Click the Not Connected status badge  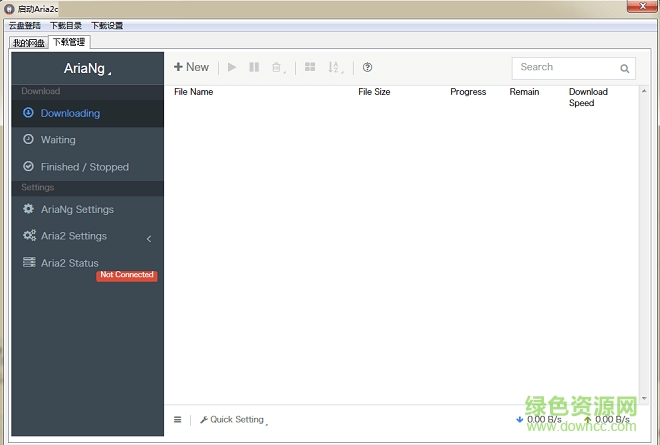127,275
